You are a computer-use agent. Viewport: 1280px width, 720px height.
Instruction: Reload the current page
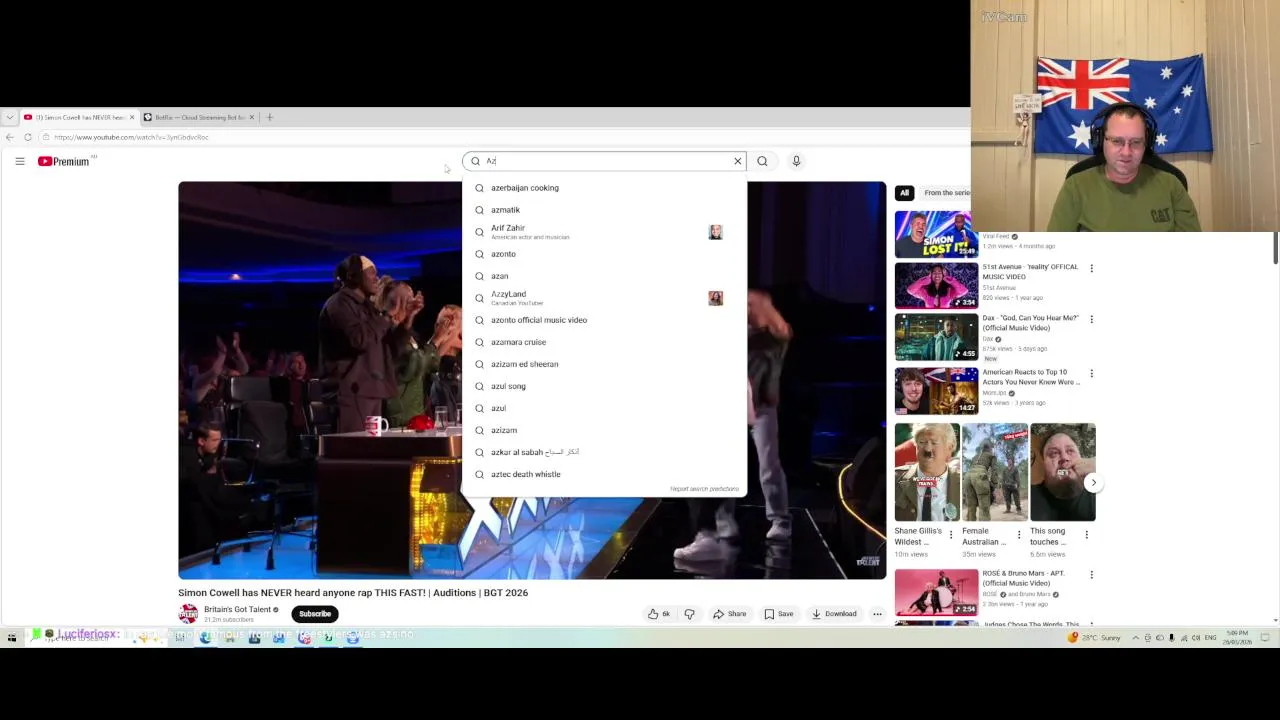28,137
